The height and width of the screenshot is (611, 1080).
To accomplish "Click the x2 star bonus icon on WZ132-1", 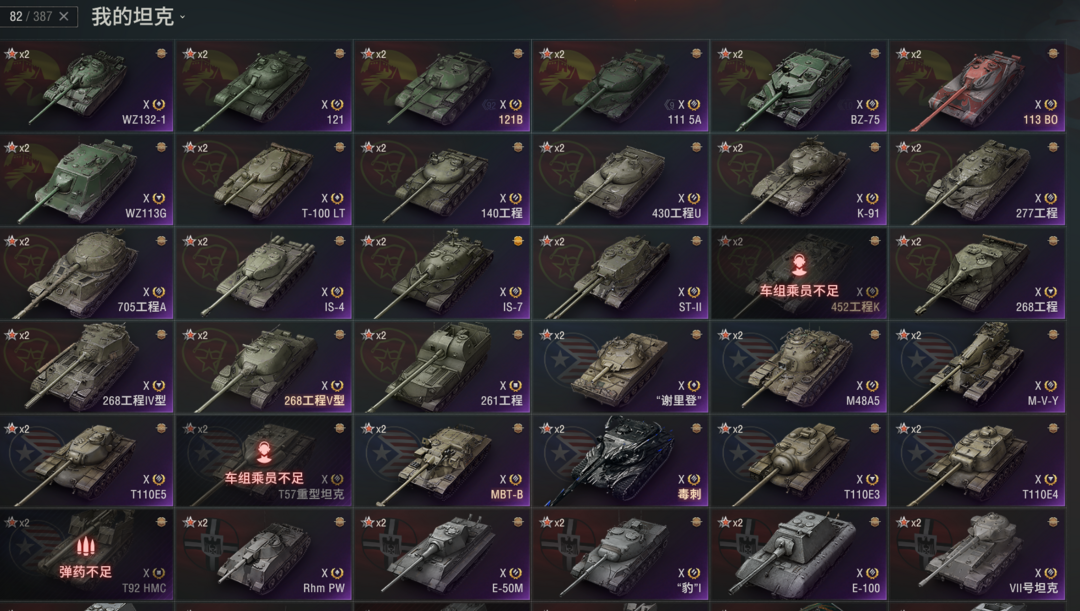I will pyautogui.click(x=17, y=54).
